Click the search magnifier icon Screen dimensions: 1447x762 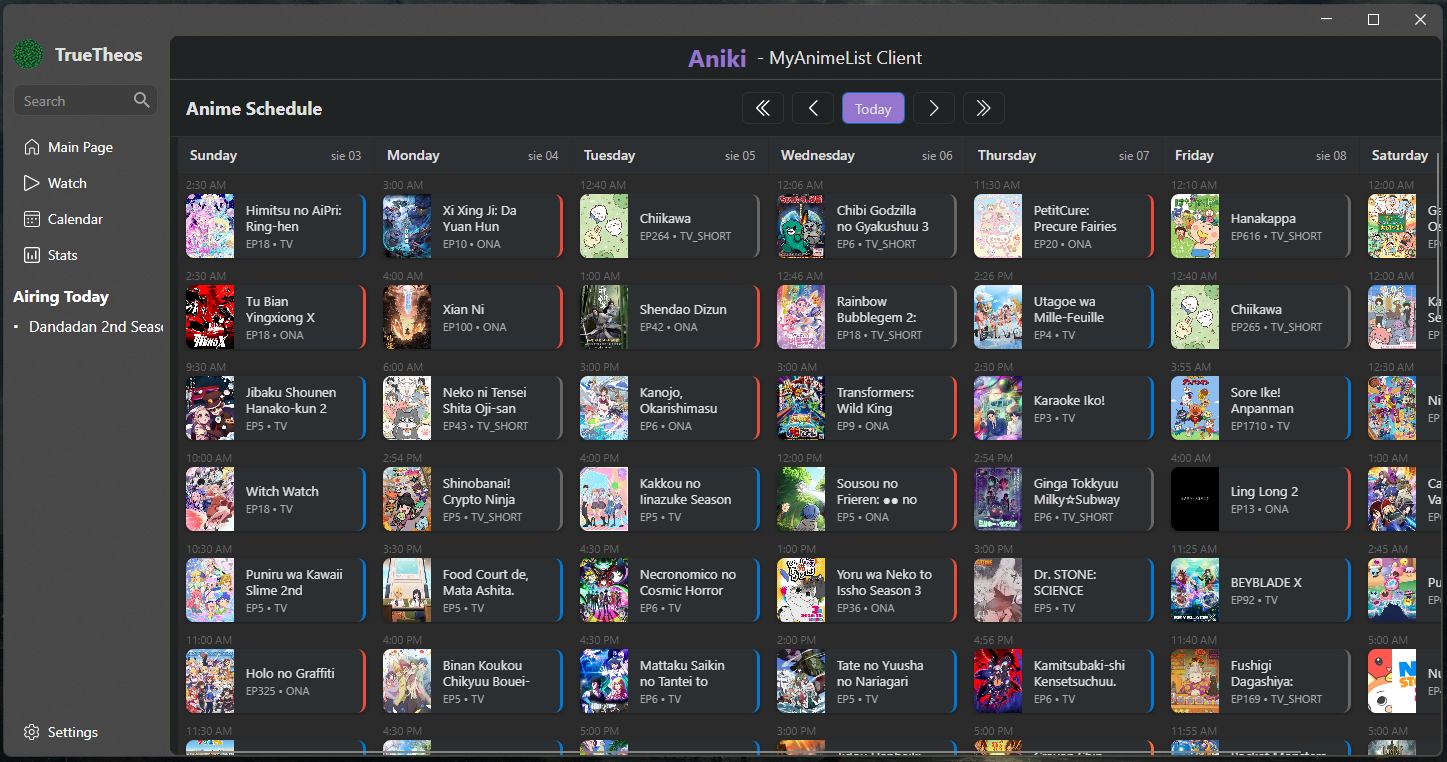tap(141, 100)
